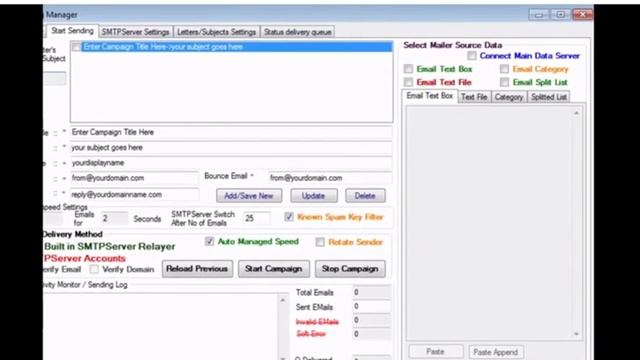Image resolution: width=640 pixels, height=360 pixels.
Task: Maximize the Manager window
Action: point(560,15)
